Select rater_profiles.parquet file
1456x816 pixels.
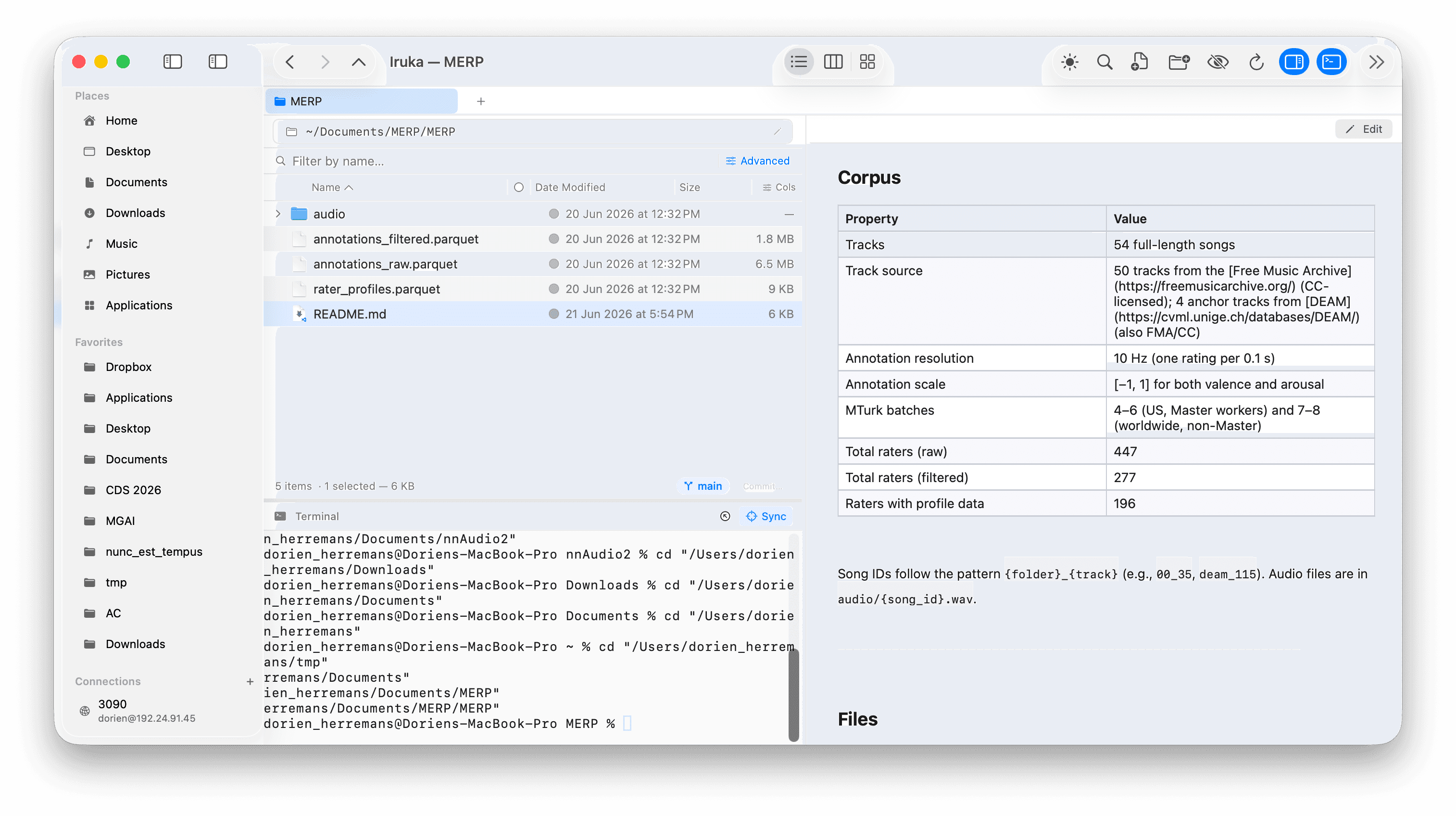532,288
